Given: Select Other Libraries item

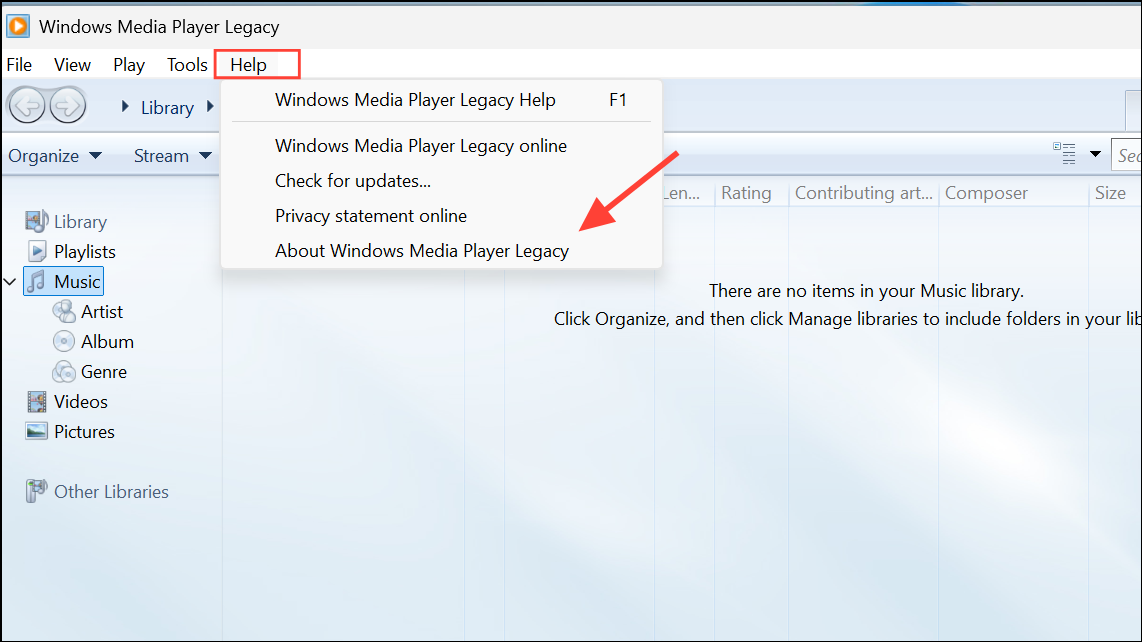Looking at the screenshot, I should click(x=111, y=492).
